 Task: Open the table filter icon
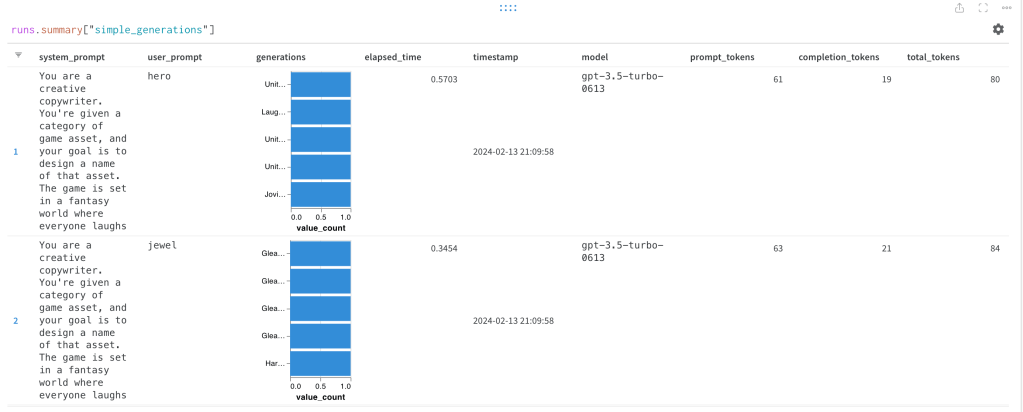[x=17, y=56]
